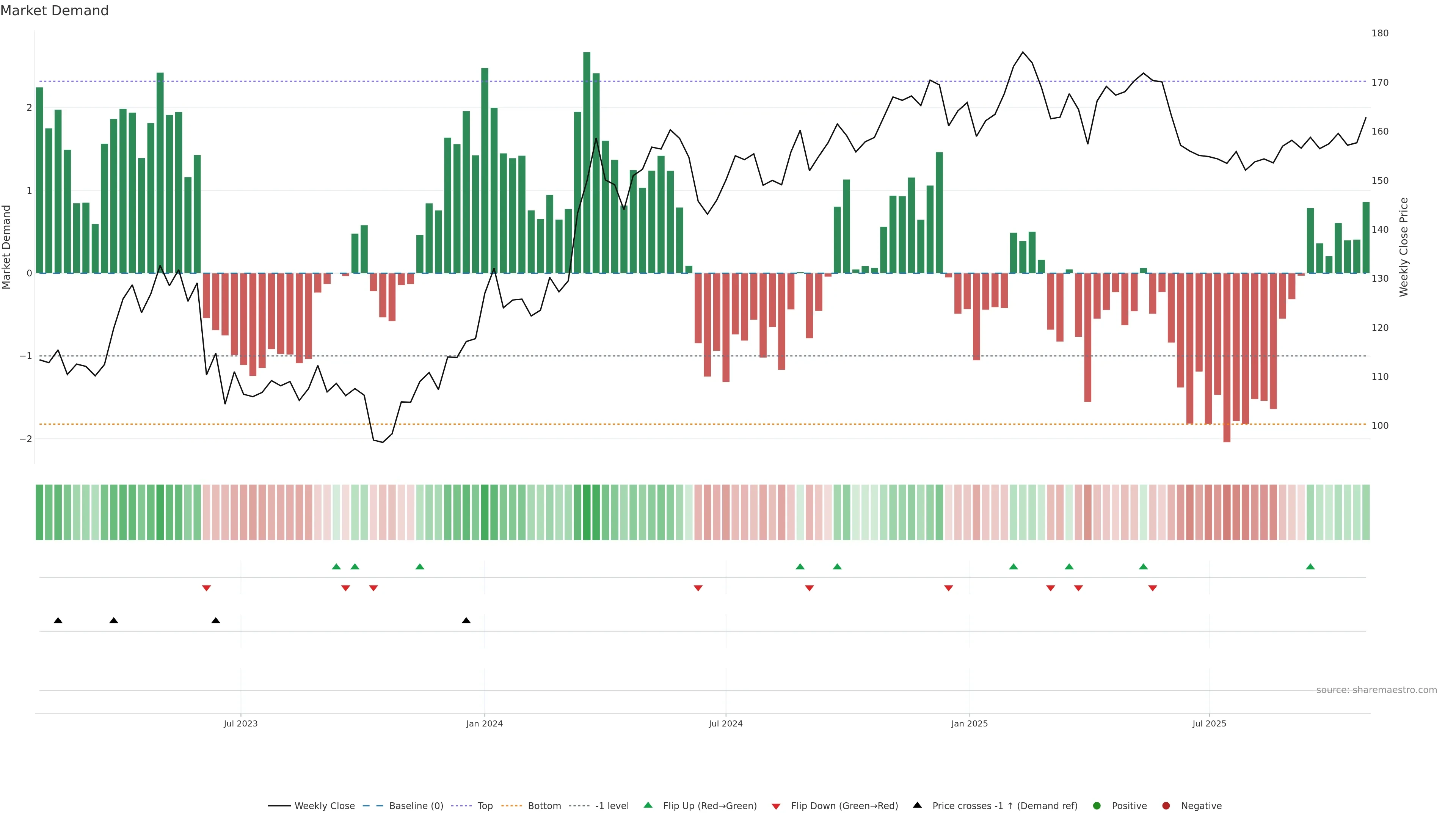Toggle the -1 level legend entry
The image size is (1456, 819).
612,806
